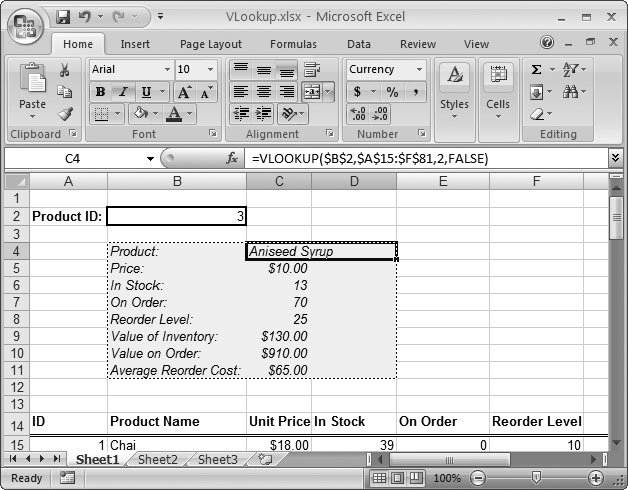Viewport: 628px width, 490px height.
Task: Toggle Bold formatting
Action: 100,92
